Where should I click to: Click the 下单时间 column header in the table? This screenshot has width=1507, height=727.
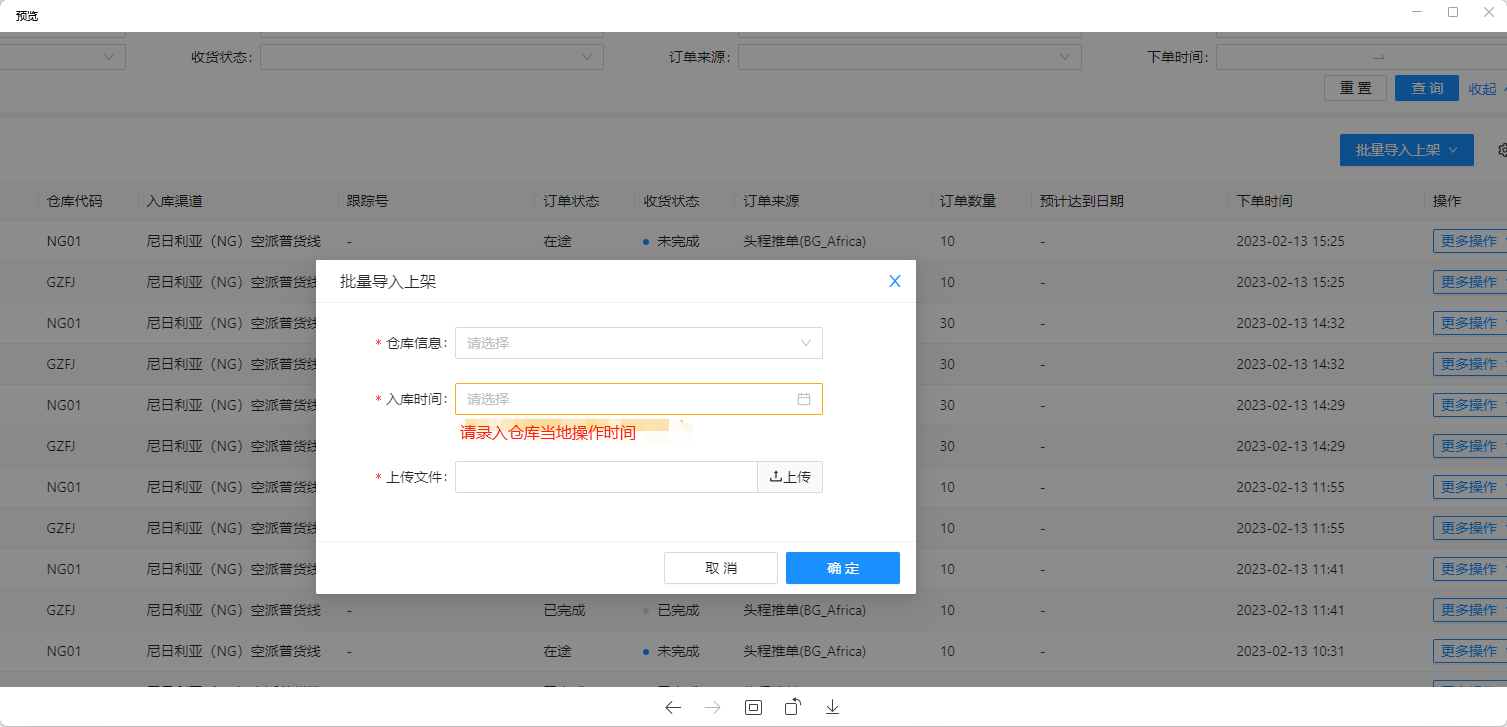tap(1264, 201)
